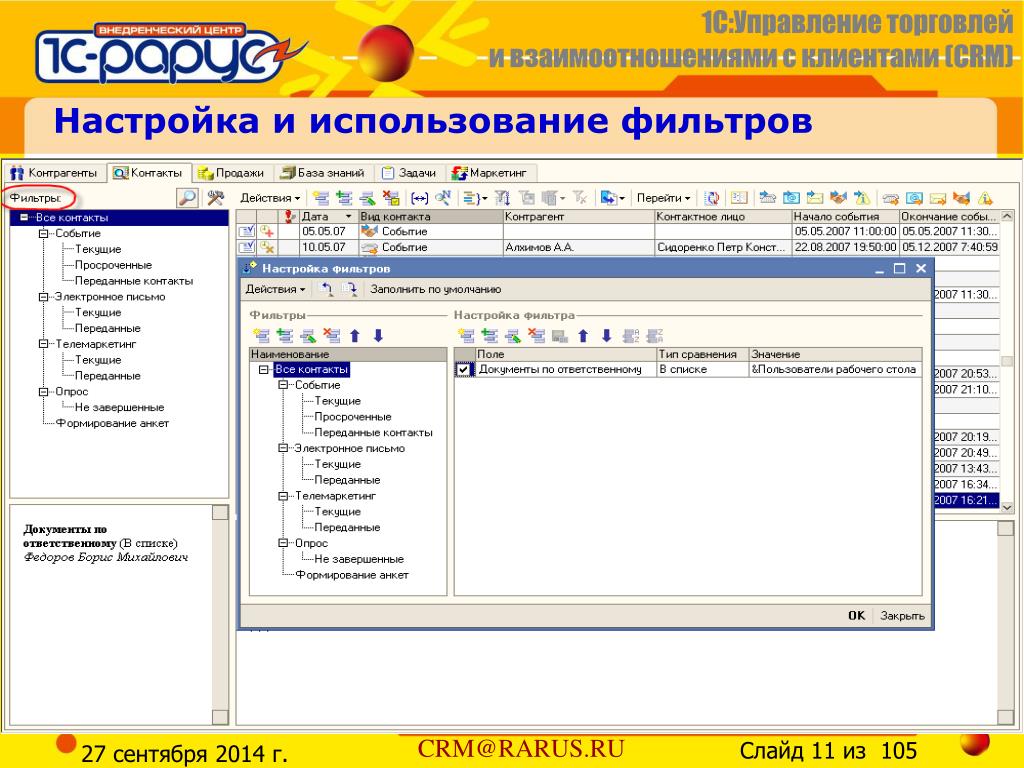Click the edit filter pencil icon under Фильтры
This screenshot has height=768, width=1024.
pyautogui.click(x=308, y=336)
